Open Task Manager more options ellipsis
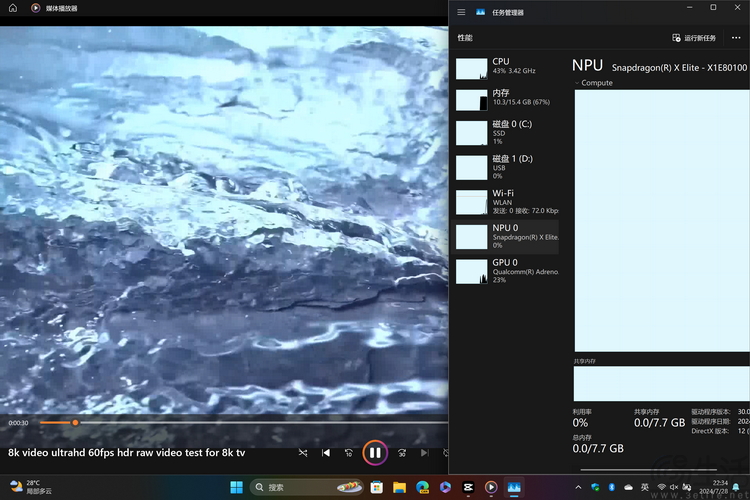This screenshot has width=750, height=500. click(736, 38)
